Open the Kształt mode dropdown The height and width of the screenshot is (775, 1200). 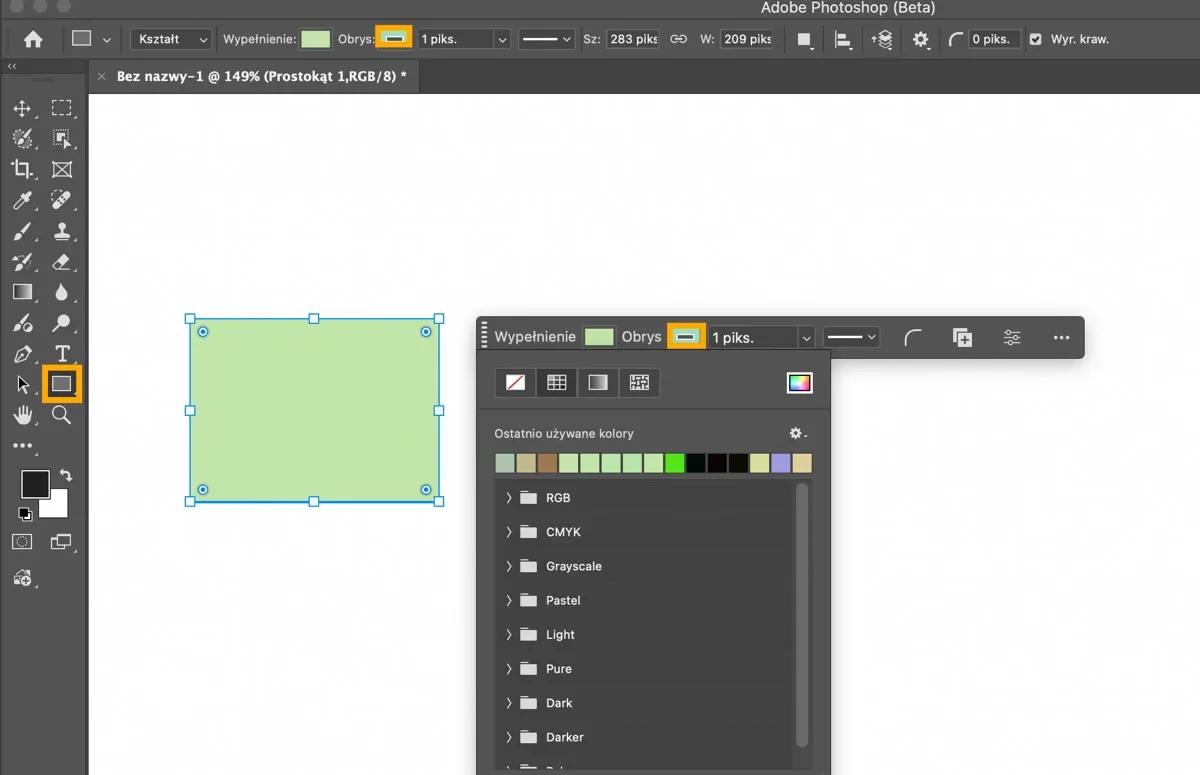coord(171,39)
